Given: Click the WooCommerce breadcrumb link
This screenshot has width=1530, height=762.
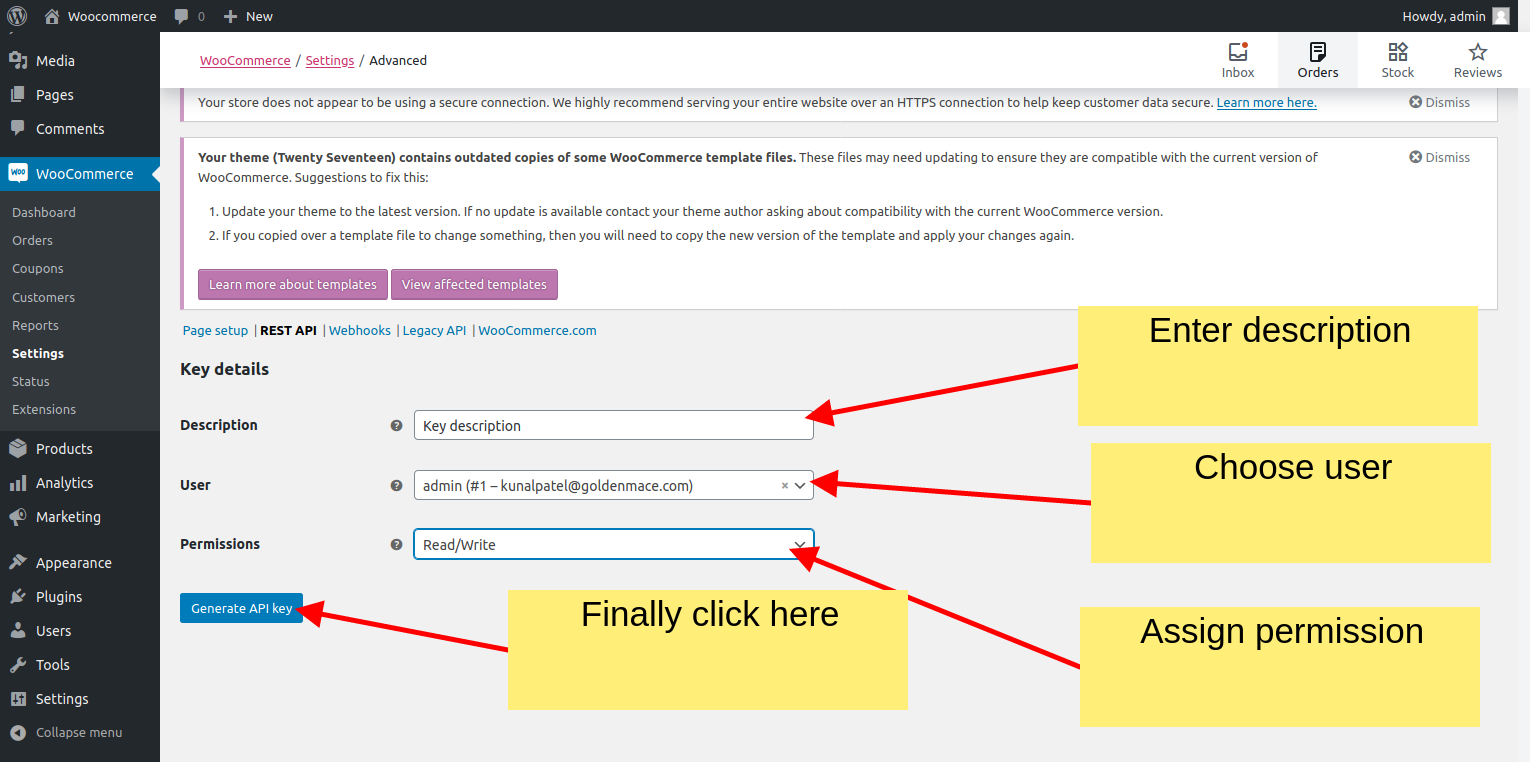Looking at the screenshot, I should point(245,60).
